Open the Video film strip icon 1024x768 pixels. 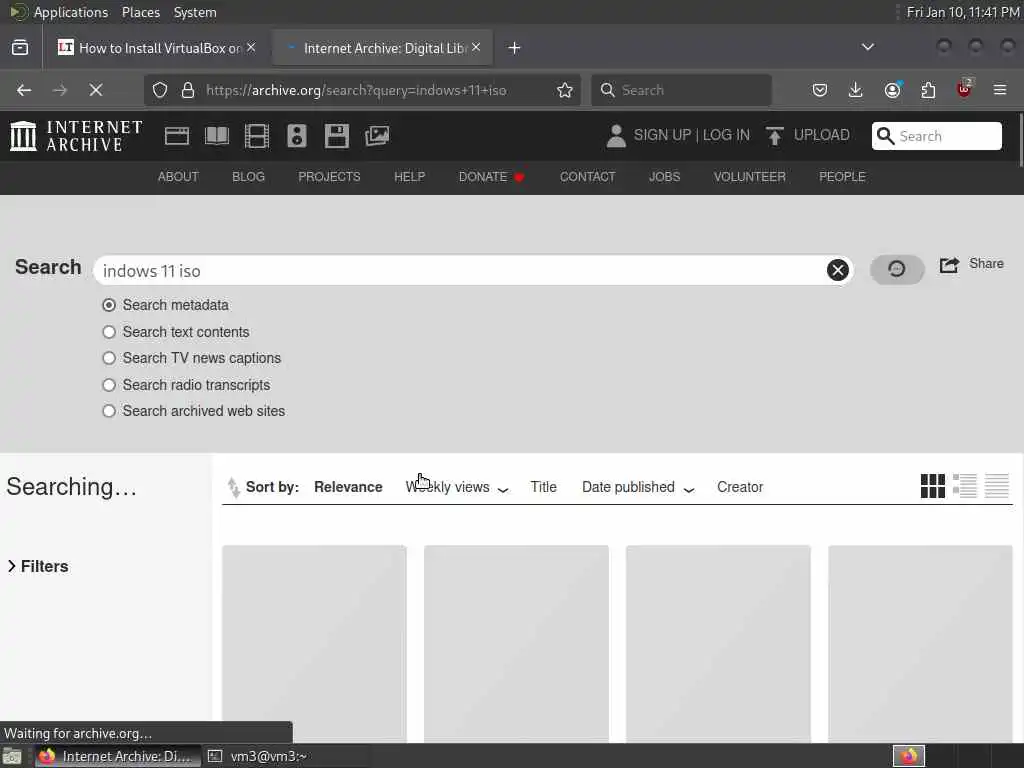click(257, 136)
